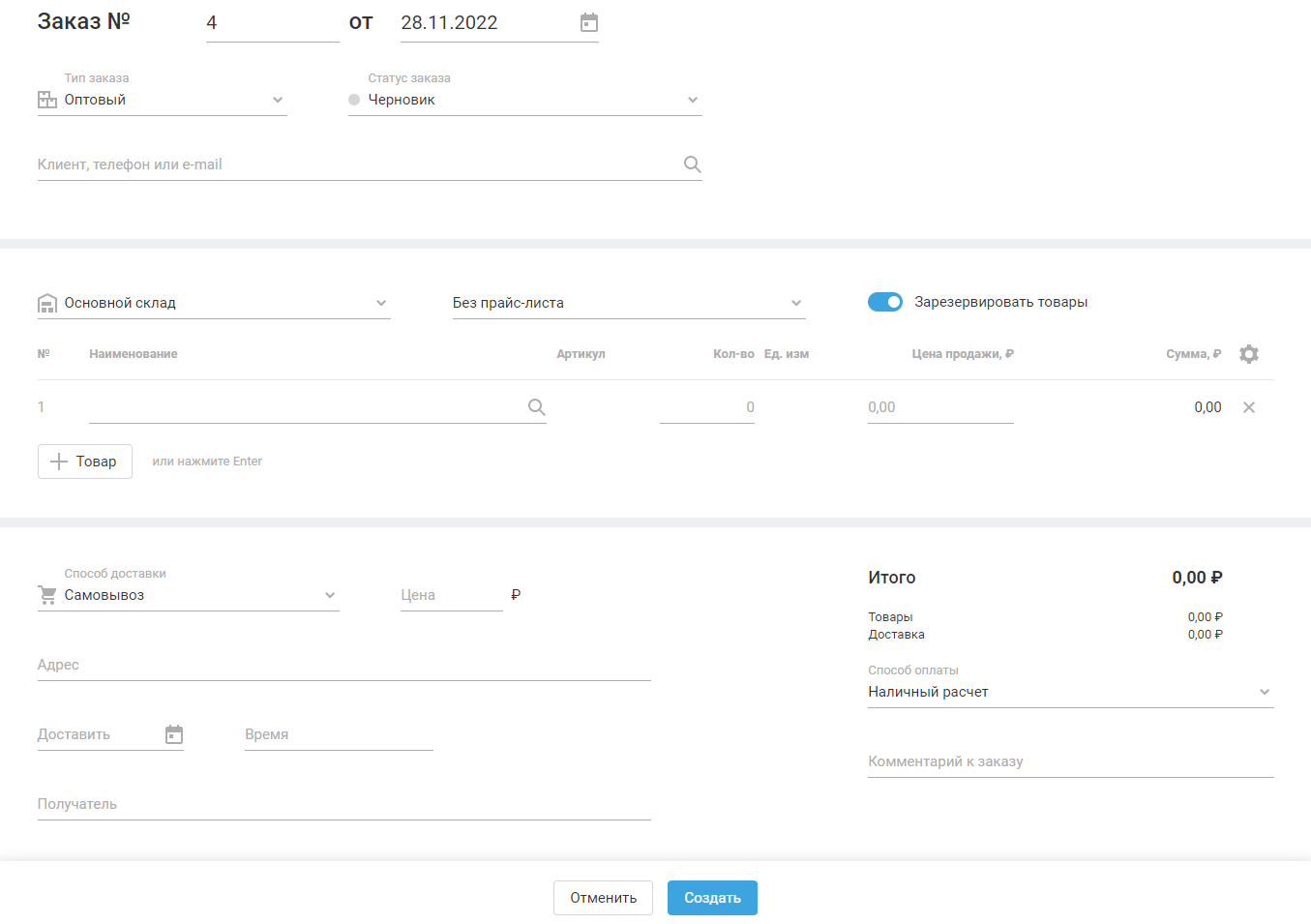Click the Сумма column header

click(1194, 354)
